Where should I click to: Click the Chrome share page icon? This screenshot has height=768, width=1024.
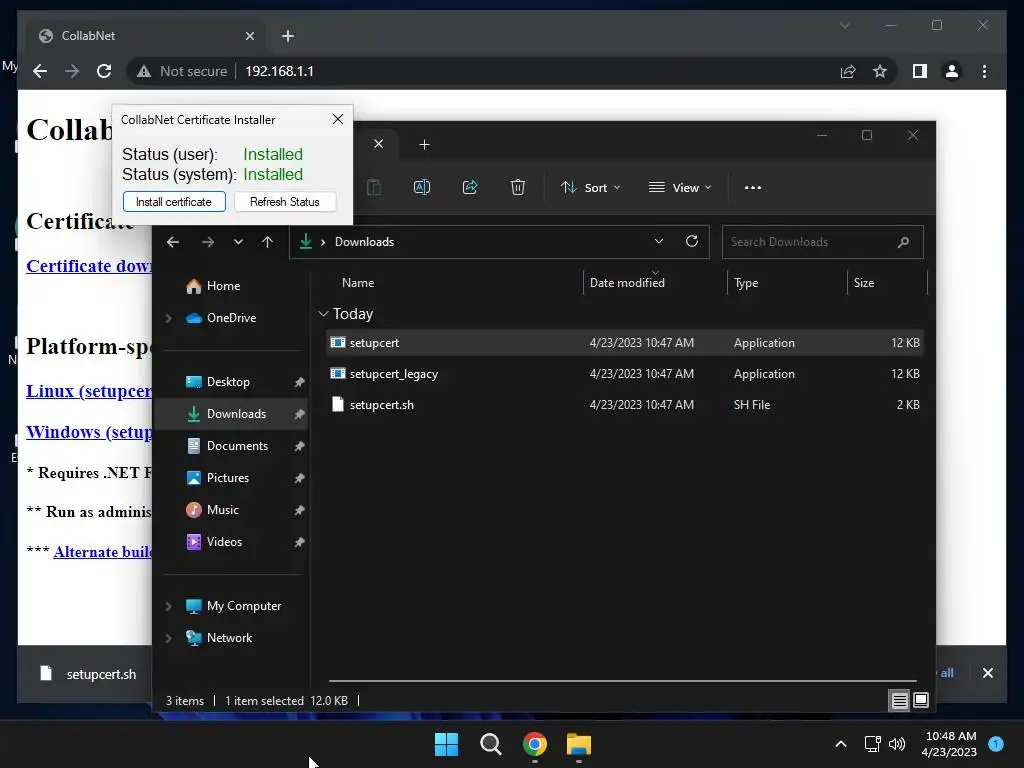pyautogui.click(x=848, y=71)
